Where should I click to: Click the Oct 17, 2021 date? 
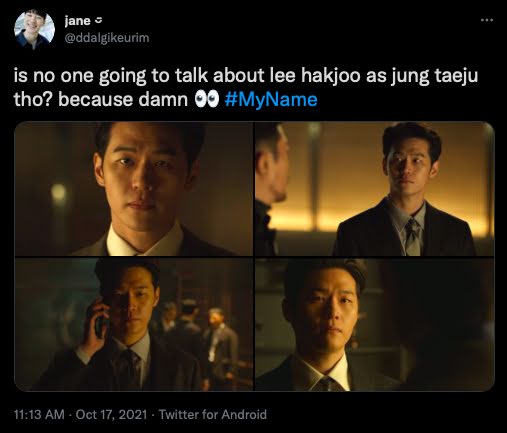click(111, 414)
